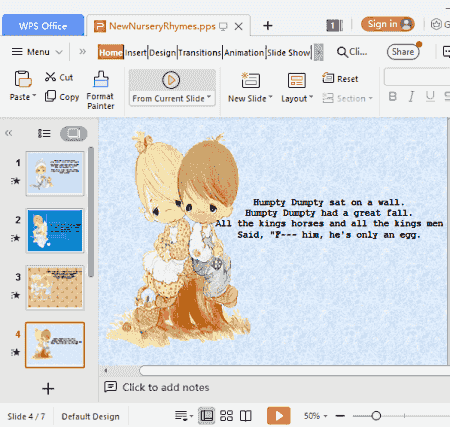This screenshot has width=450, height=427.
Task: Select slide 1 thumbnail
Action: (x=55, y=173)
